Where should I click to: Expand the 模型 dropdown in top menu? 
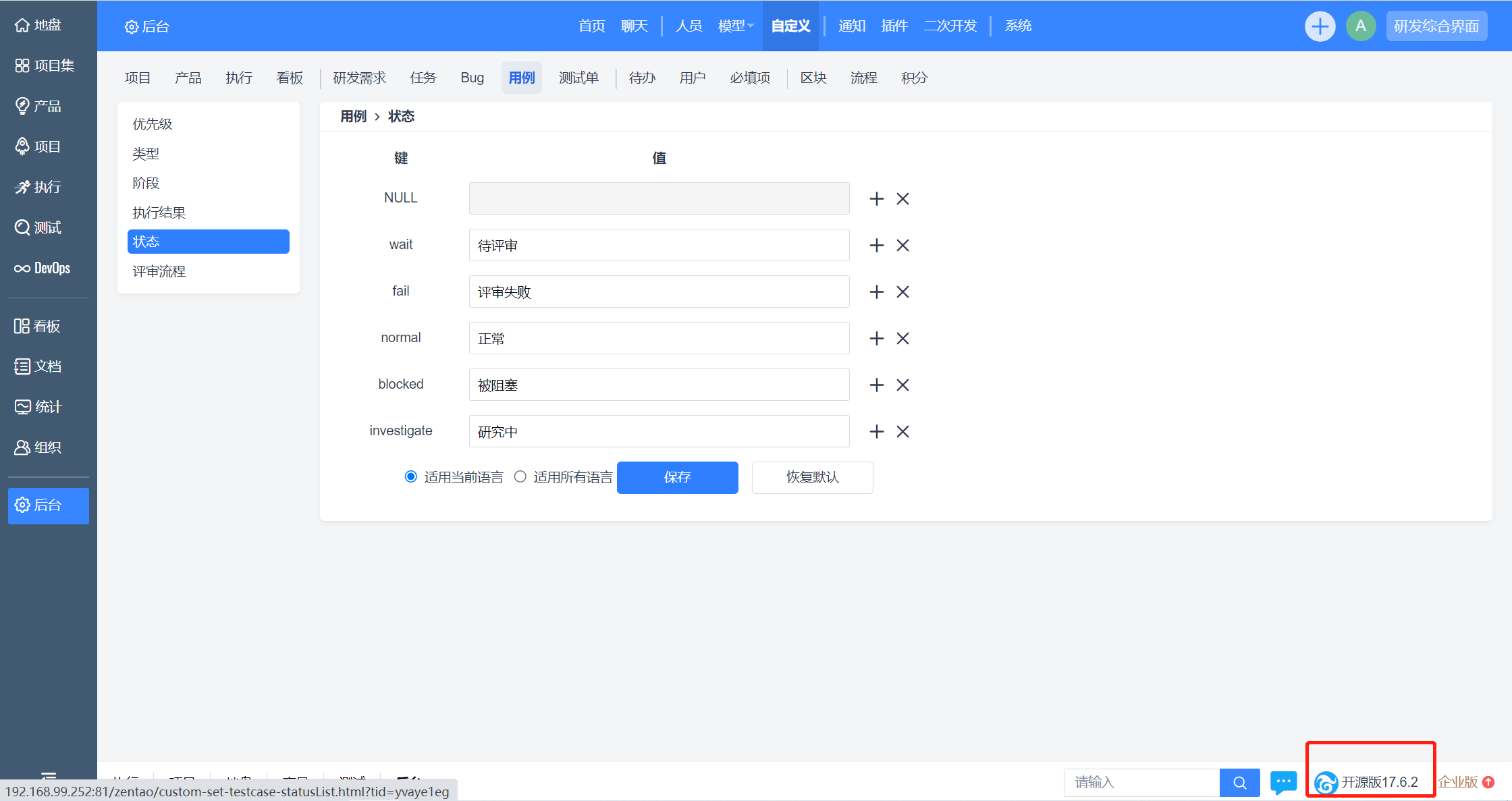point(735,26)
